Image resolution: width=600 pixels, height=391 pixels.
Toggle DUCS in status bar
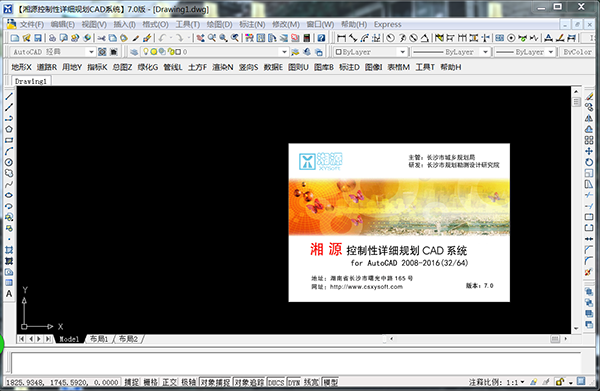pyautogui.click(x=276, y=382)
